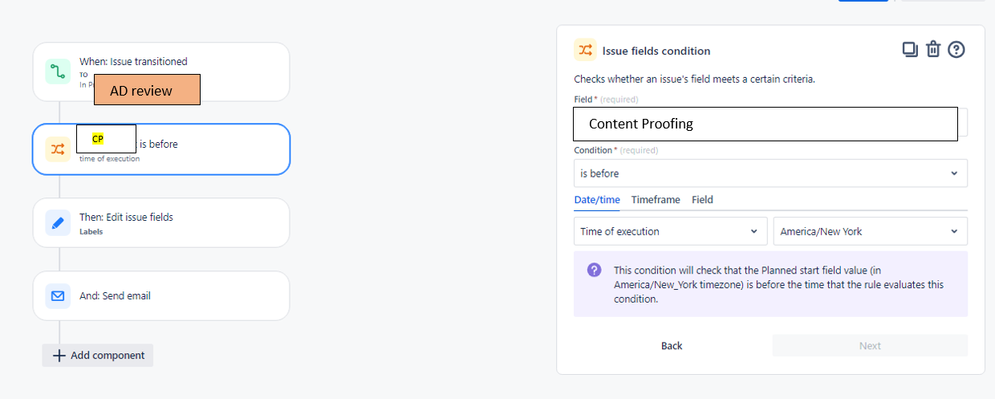Expand the 'is before' condition dropdown

pos(770,173)
